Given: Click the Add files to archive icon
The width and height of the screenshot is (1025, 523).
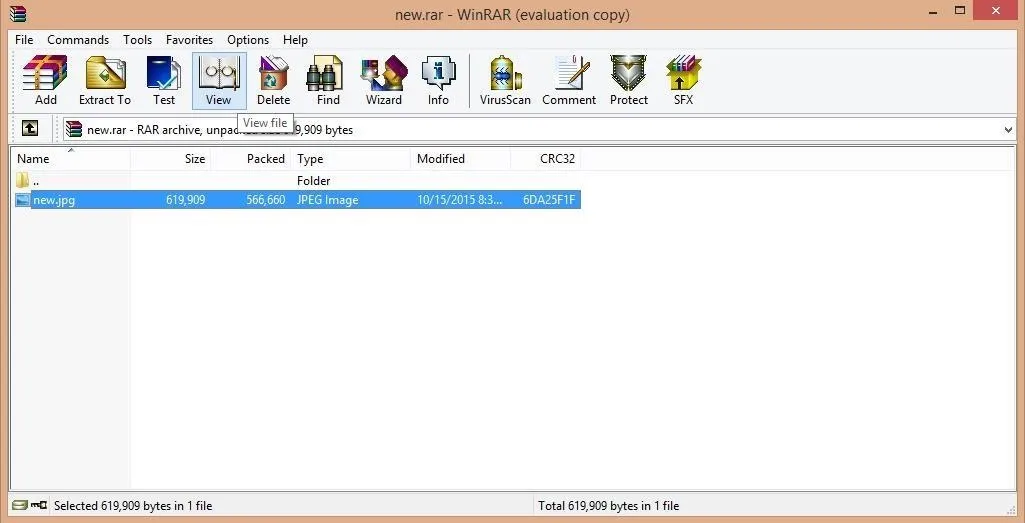Looking at the screenshot, I should 45,80.
